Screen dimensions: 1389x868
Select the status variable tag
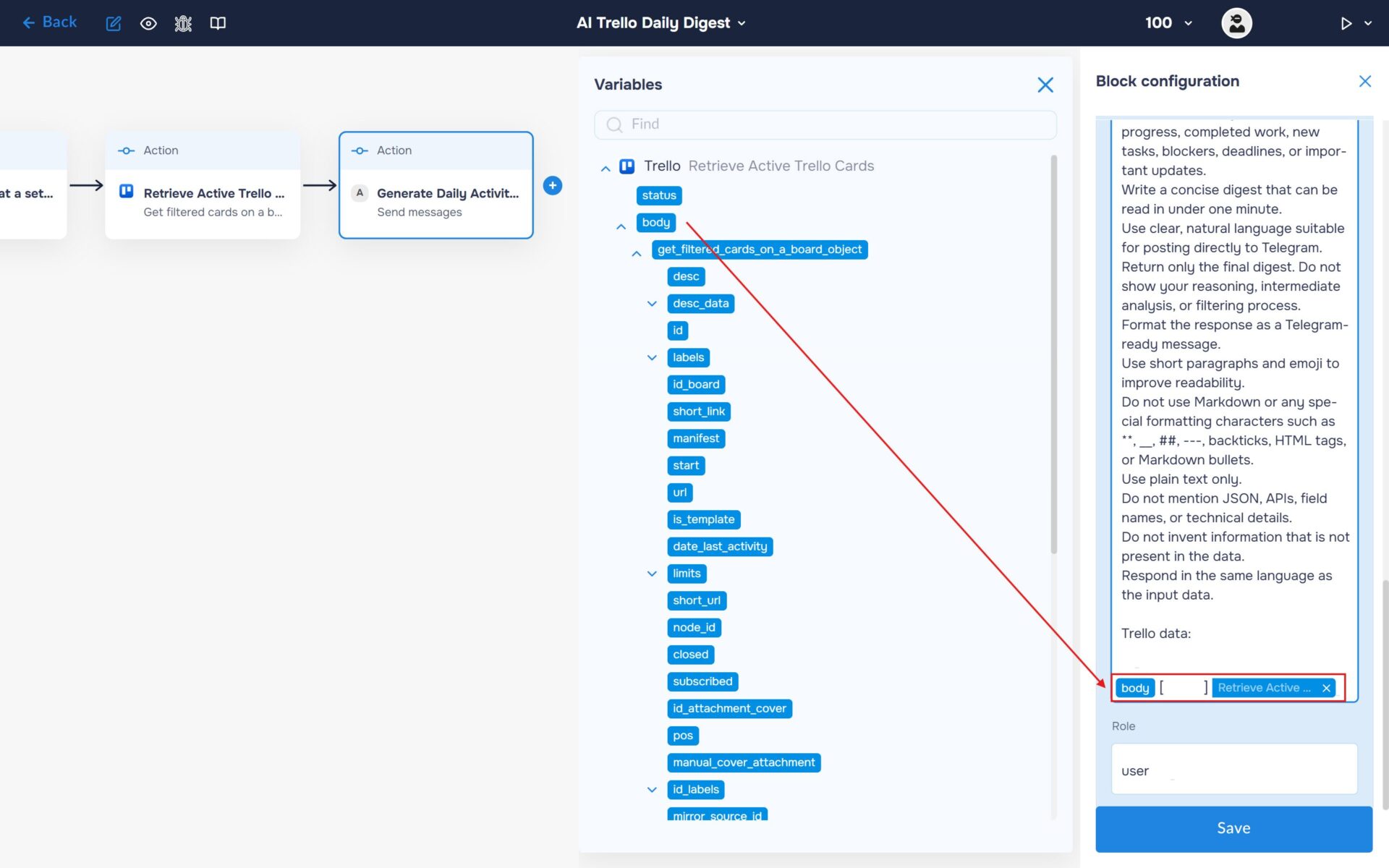point(659,195)
